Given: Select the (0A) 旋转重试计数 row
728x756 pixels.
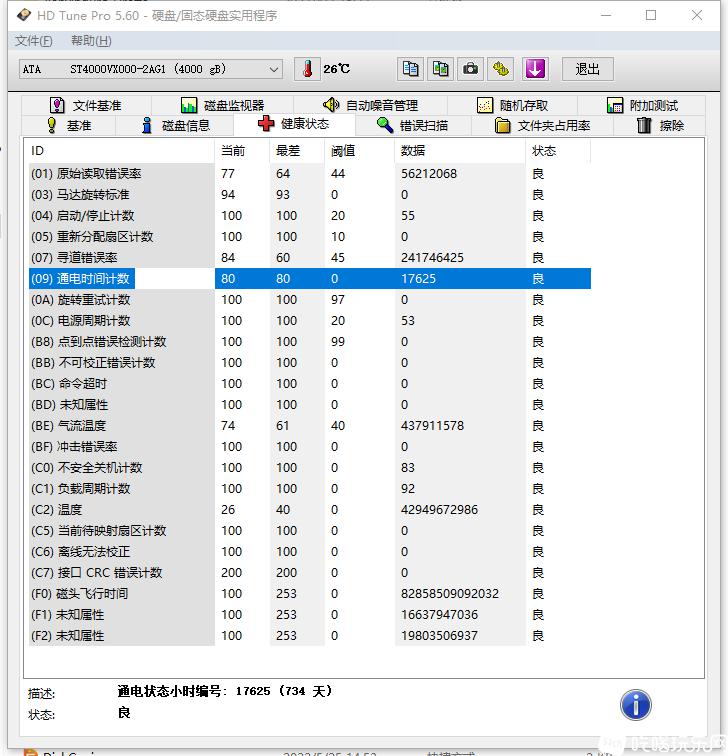Looking at the screenshot, I should tap(310, 300).
